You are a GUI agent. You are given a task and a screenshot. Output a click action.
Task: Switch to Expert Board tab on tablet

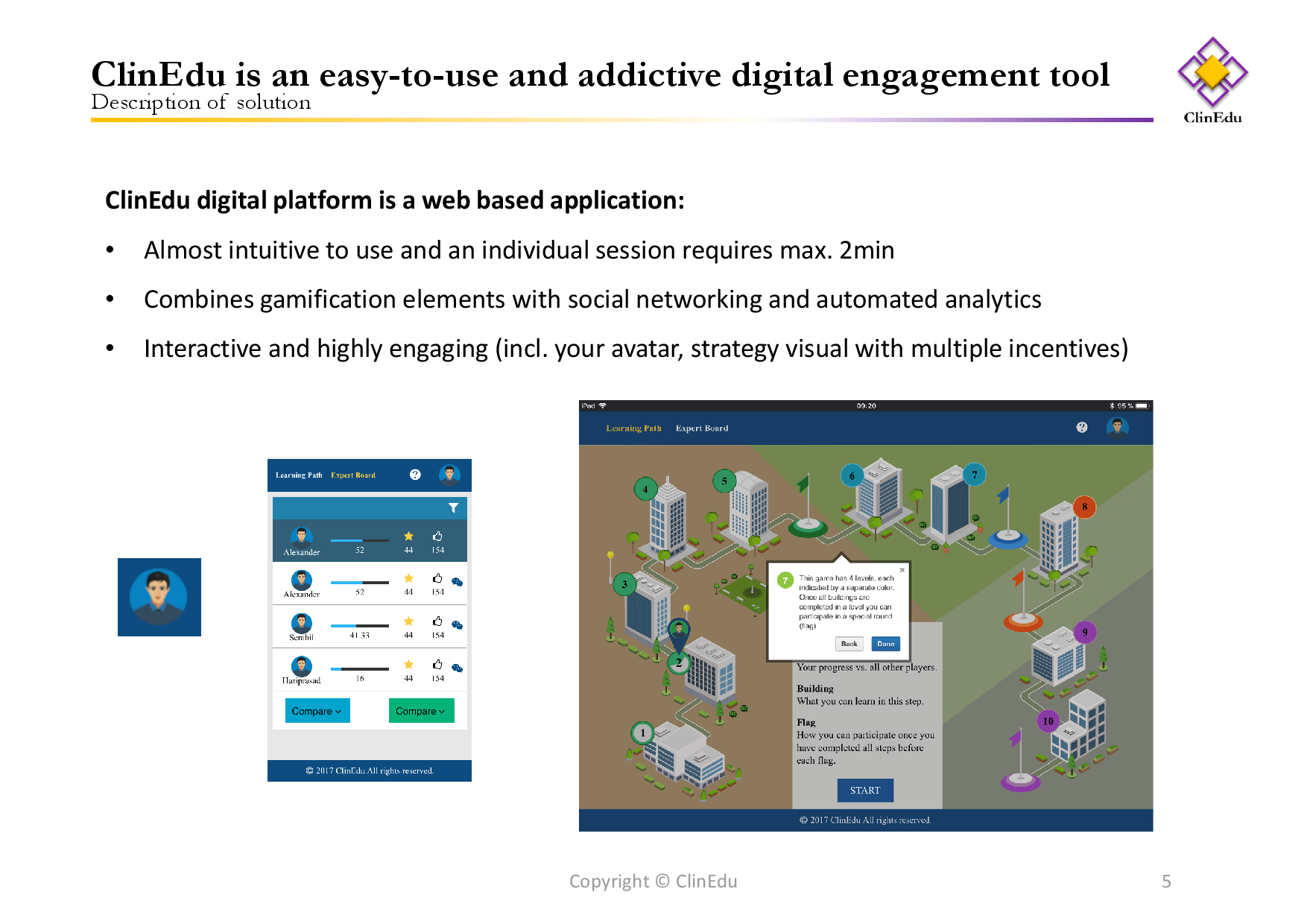[702, 428]
